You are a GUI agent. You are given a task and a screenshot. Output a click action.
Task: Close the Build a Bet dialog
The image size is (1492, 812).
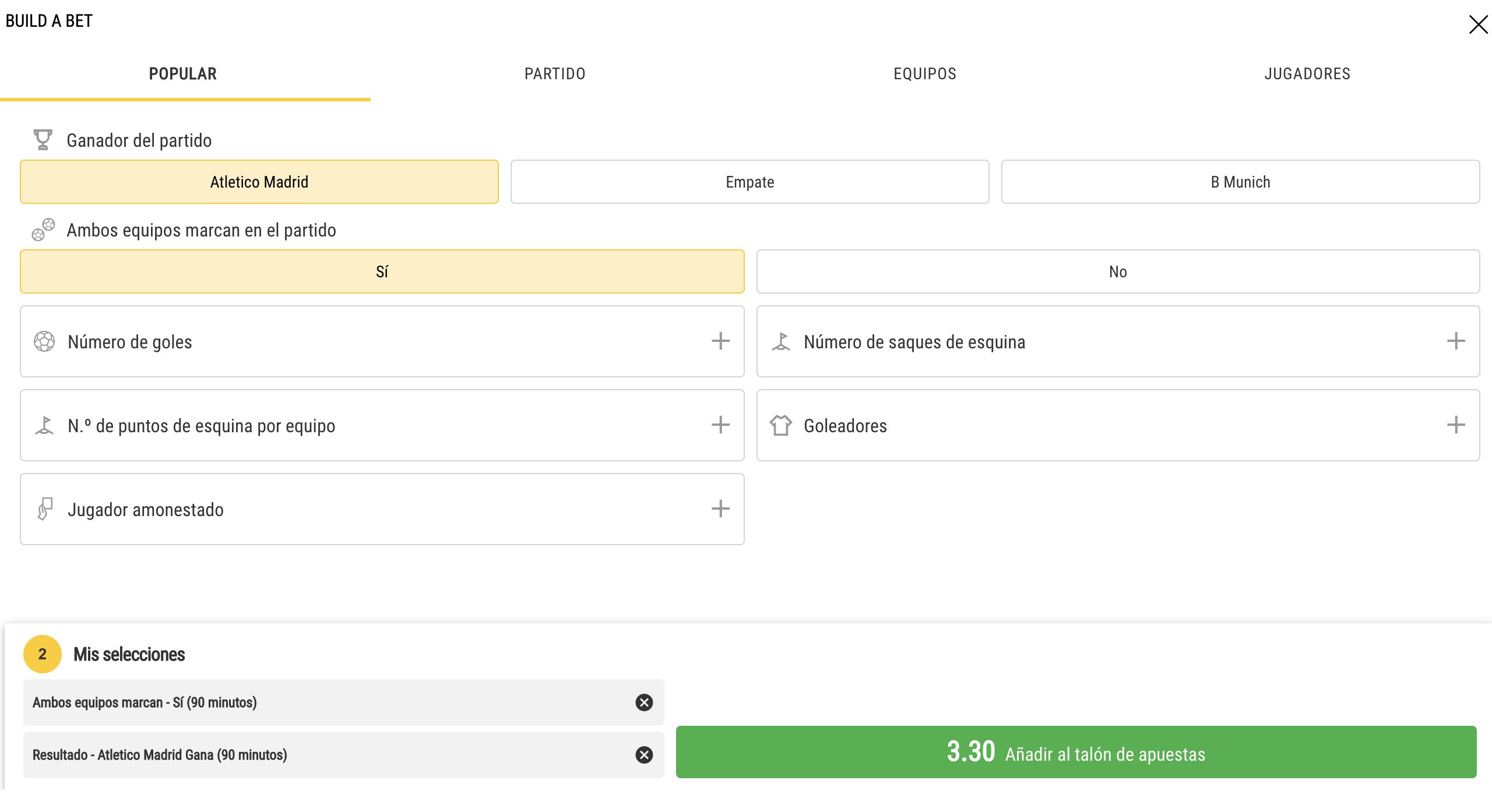point(1478,24)
